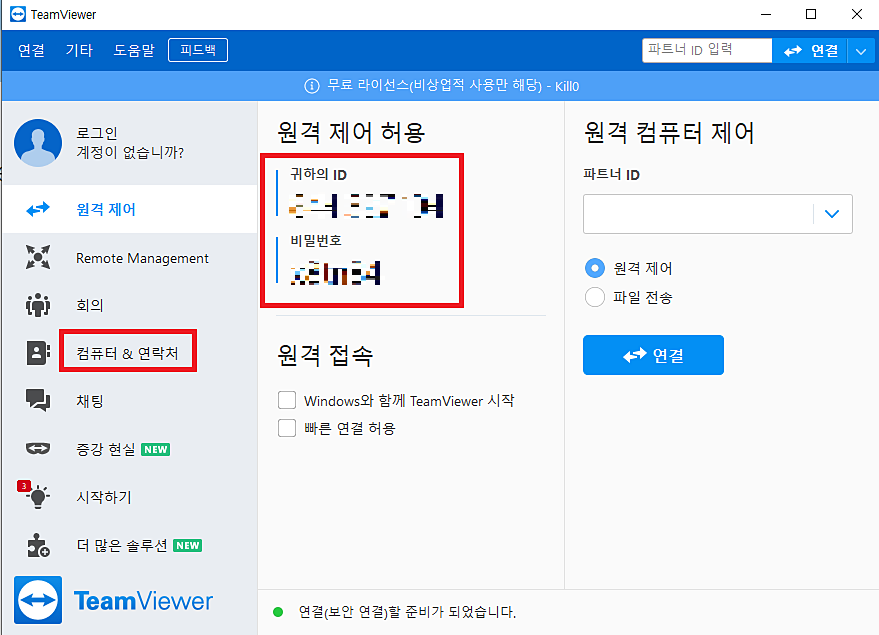Click the 채팅 chat bubbles icon
The width and height of the screenshot is (879, 635).
(38, 400)
